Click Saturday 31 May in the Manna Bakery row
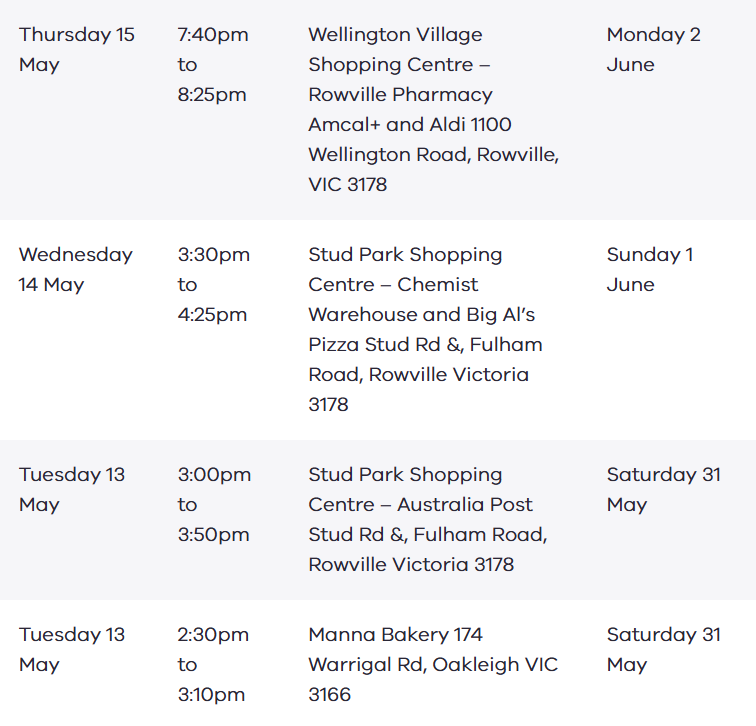Screen dimensions: 756x726 click(x=663, y=649)
